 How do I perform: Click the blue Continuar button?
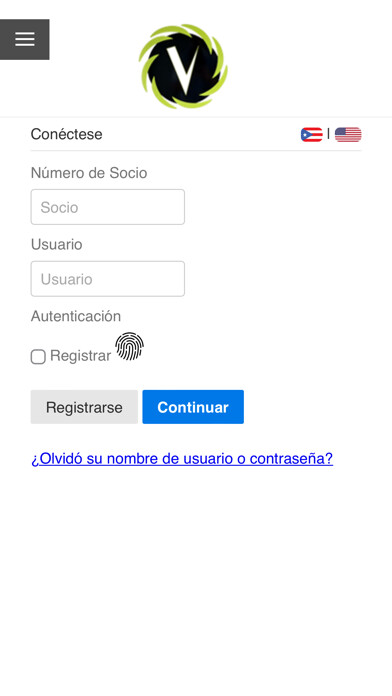pos(193,407)
